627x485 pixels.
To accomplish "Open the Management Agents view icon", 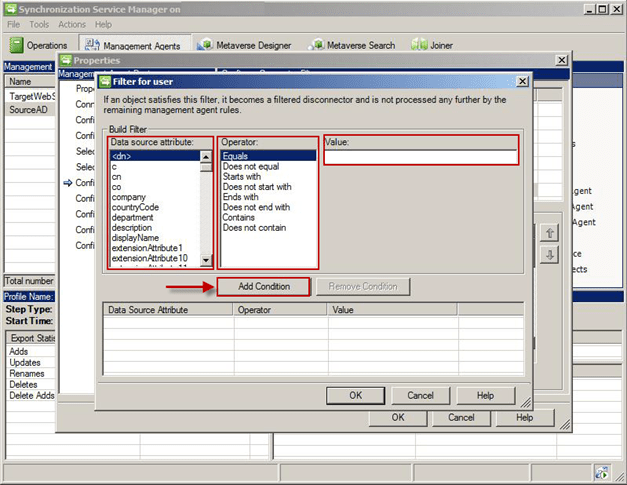I will [x=90, y=45].
